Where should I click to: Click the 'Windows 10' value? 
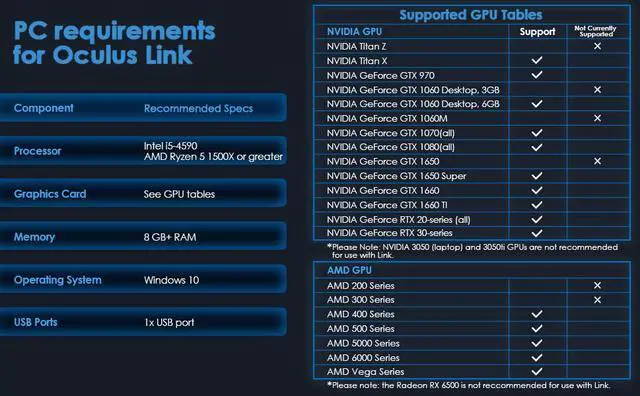point(171,280)
